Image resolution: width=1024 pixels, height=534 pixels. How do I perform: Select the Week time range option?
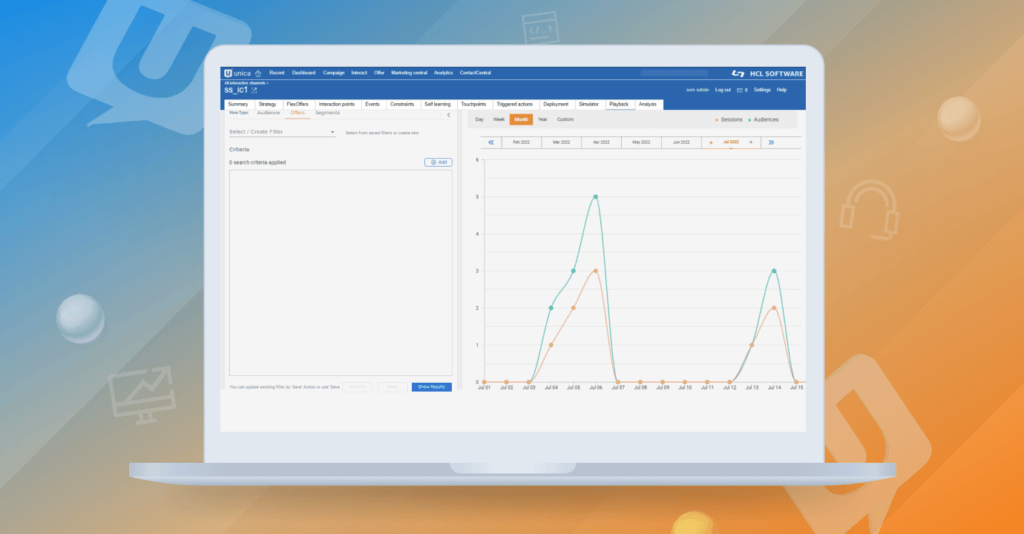pos(498,119)
